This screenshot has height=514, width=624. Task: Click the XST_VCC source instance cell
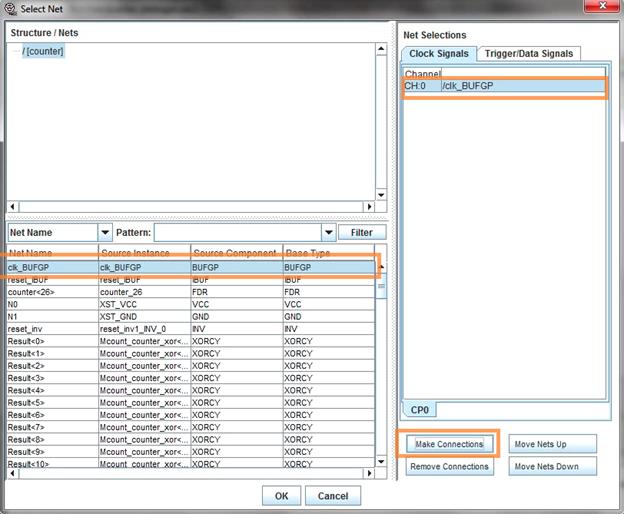click(144, 304)
